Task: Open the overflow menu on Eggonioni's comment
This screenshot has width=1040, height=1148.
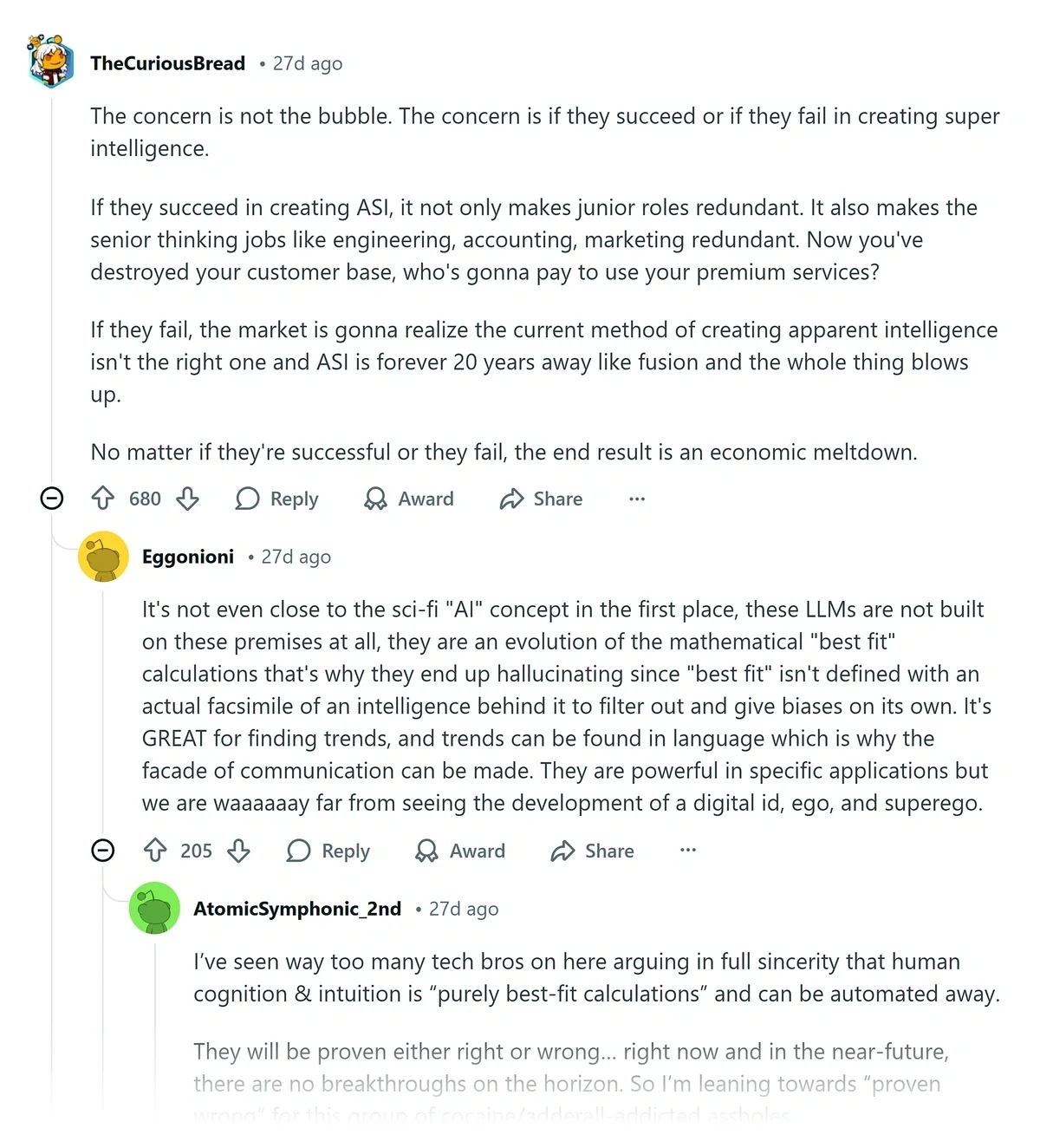Action: 687,851
